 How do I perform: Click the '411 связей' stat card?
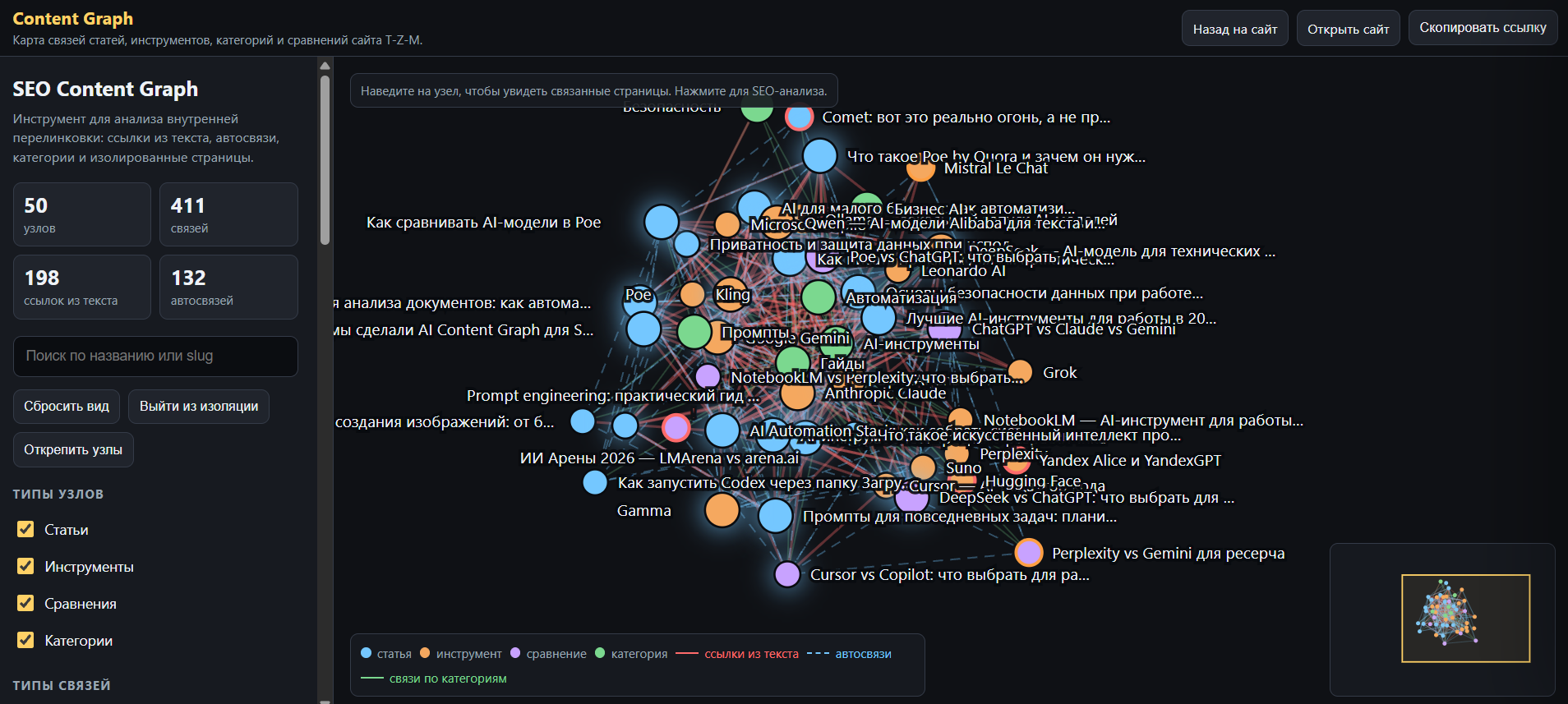click(x=228, y=214)
